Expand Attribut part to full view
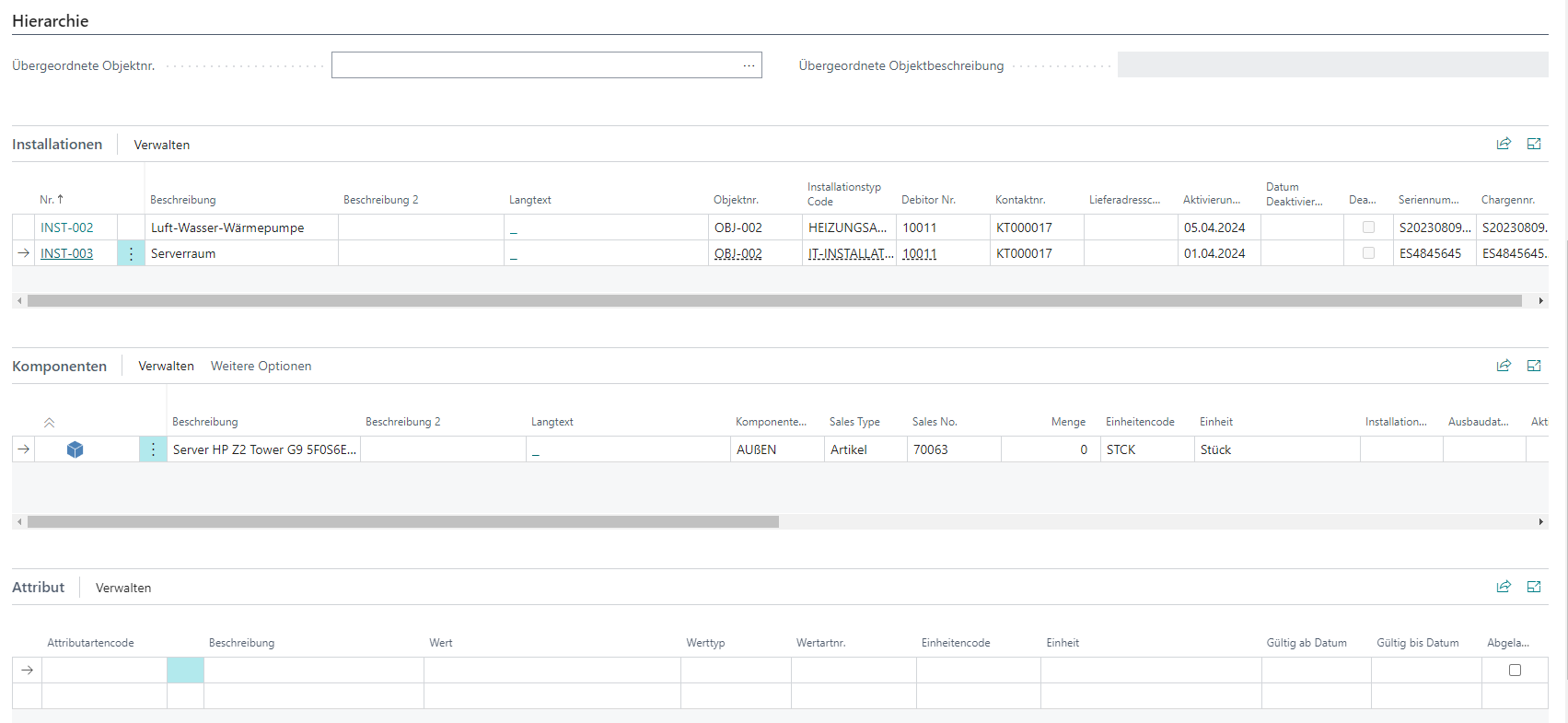 coord(1534,587)
